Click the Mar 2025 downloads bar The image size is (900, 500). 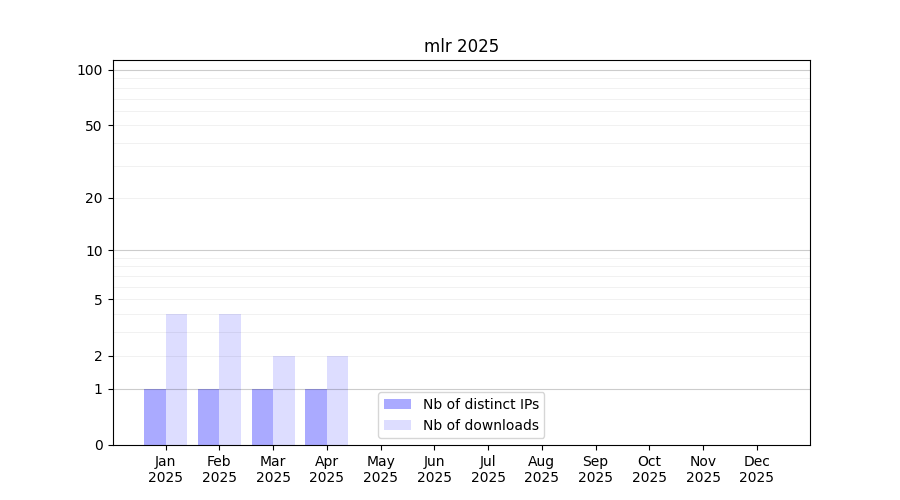[x=284, y=400]
